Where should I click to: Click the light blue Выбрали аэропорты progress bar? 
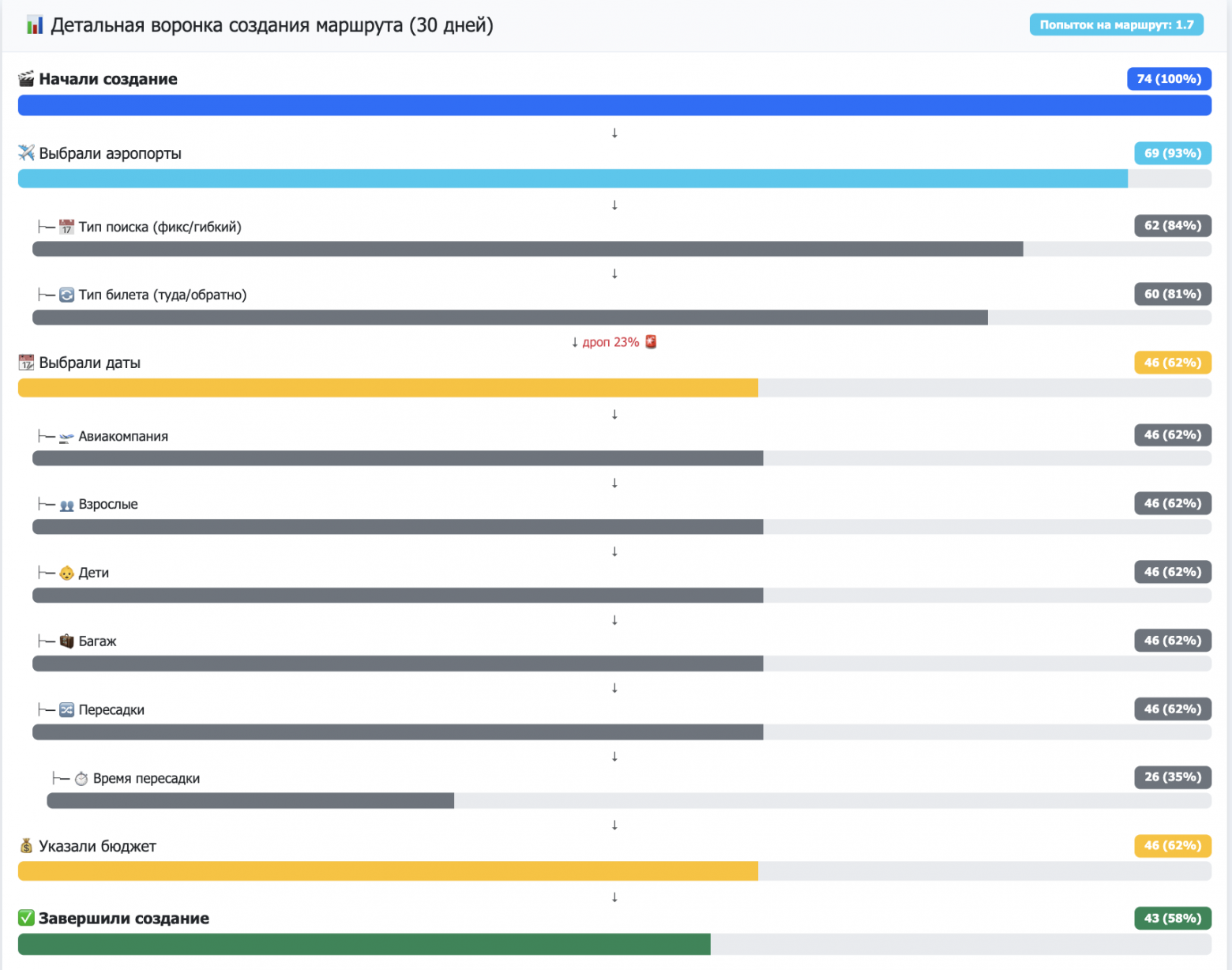(x=614, y=179)
